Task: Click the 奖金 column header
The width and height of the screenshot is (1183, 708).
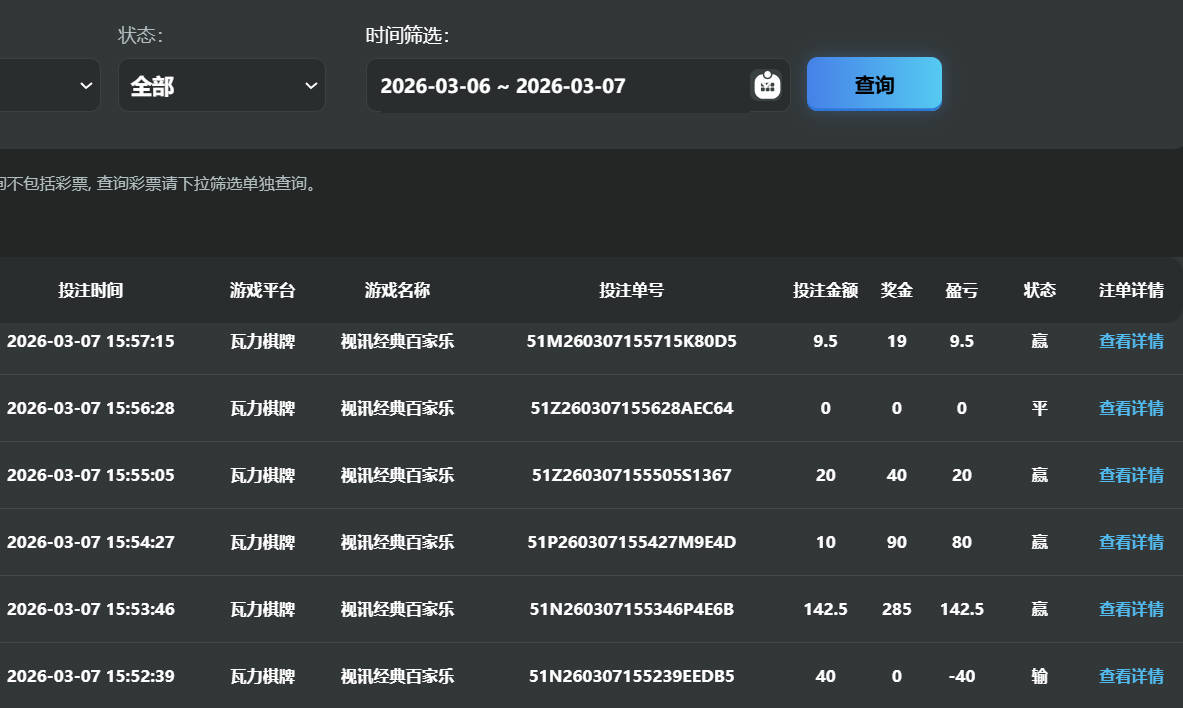Action: [x=896, y=290]
